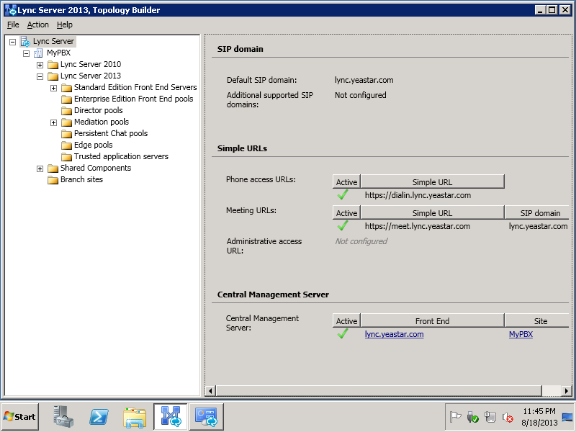Click the show desktop tray icon
The image size is (576, 432).
[x=568, y=417]
